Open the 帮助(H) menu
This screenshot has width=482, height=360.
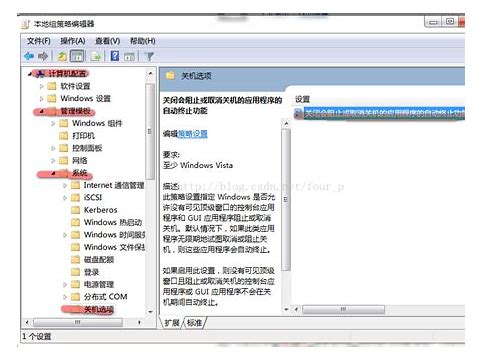pyautogui.click(x=143, y=41)
